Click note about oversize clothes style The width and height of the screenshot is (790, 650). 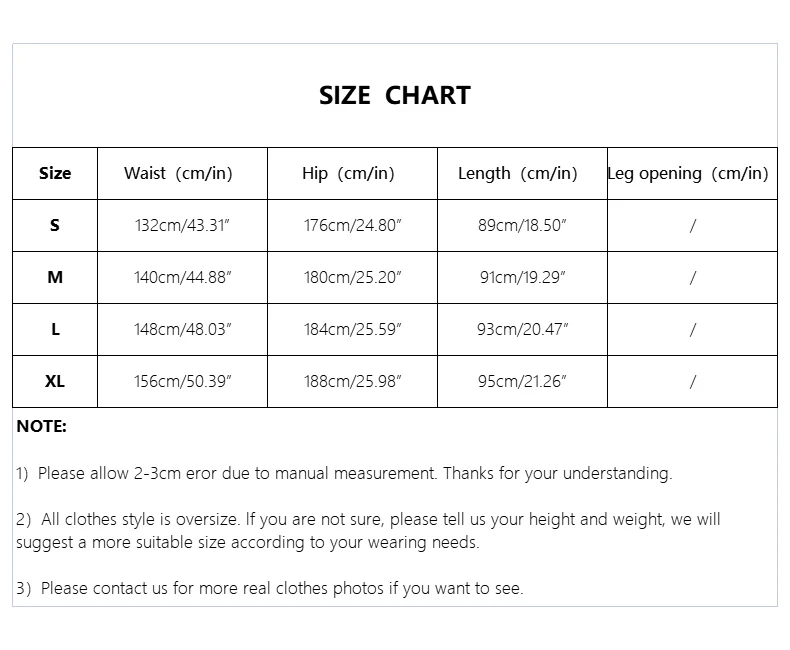(x=367, y=531)
